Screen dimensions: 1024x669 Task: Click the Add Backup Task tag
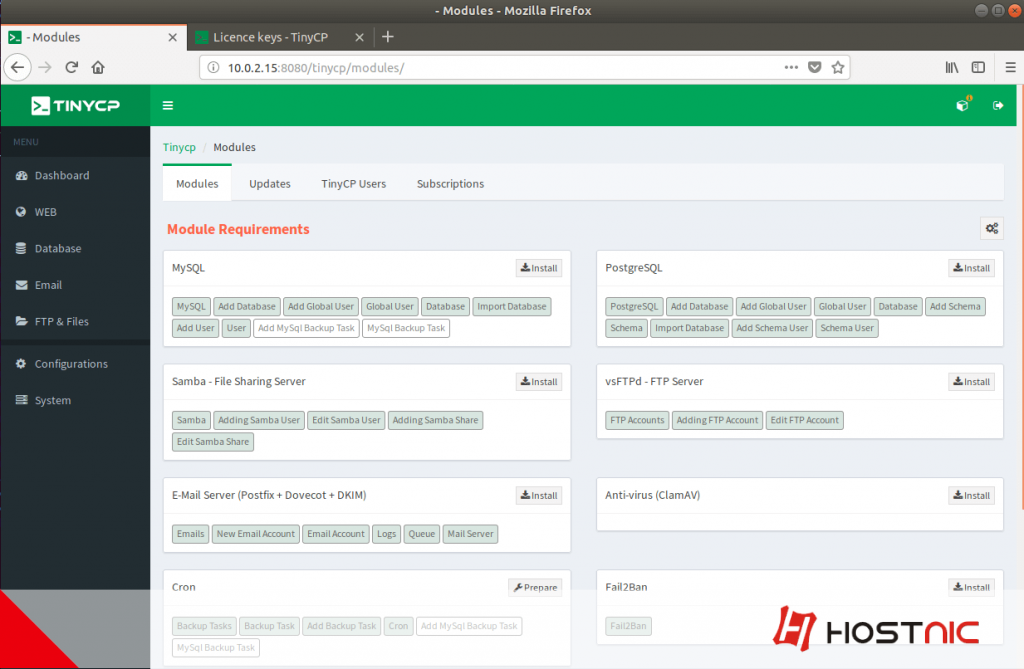coord(342,626)
